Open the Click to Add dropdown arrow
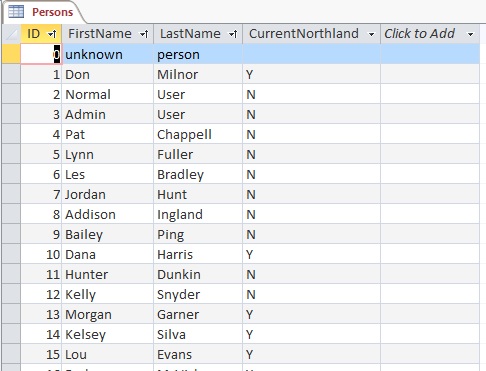Screen dimensions: 486x371 (x=470, y=34)
